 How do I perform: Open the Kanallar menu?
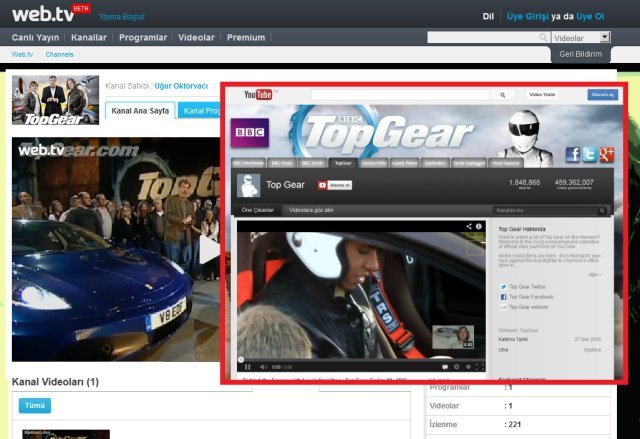tap(89, 38)
